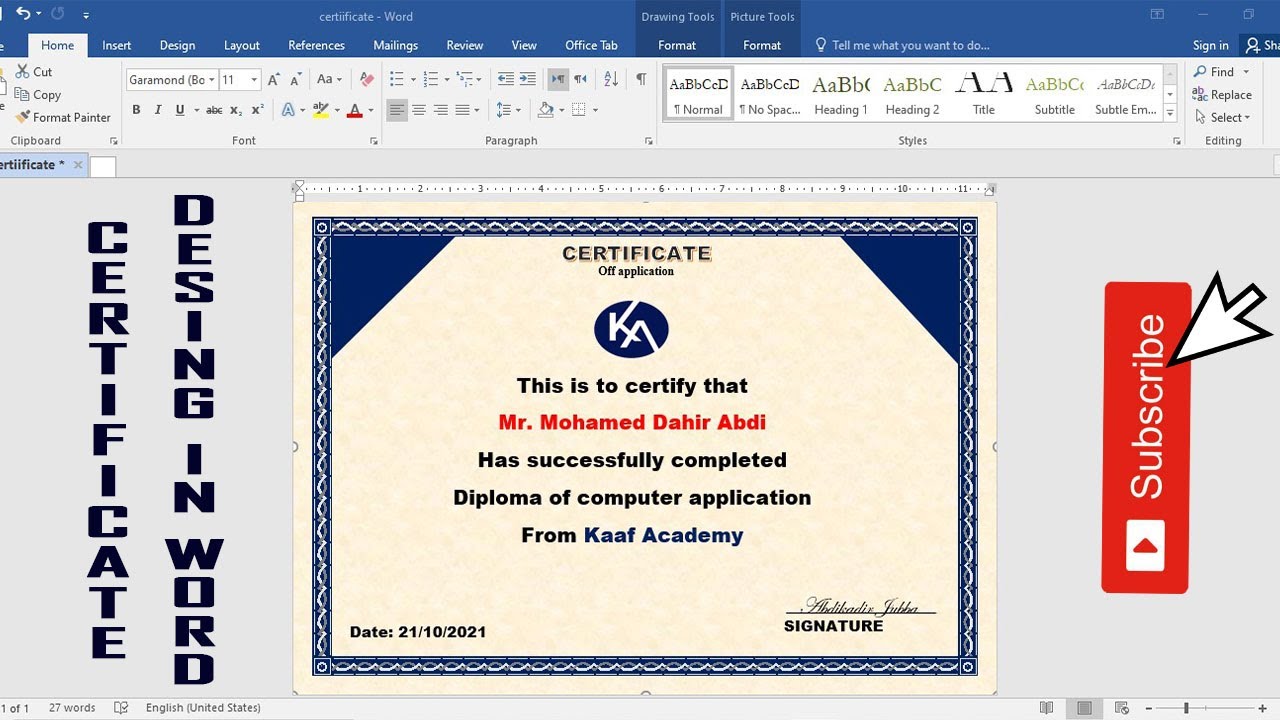This screenshot has height=720, width=1280.
Task: Open proofing check icon in status bar
Action: click(121, 707)
